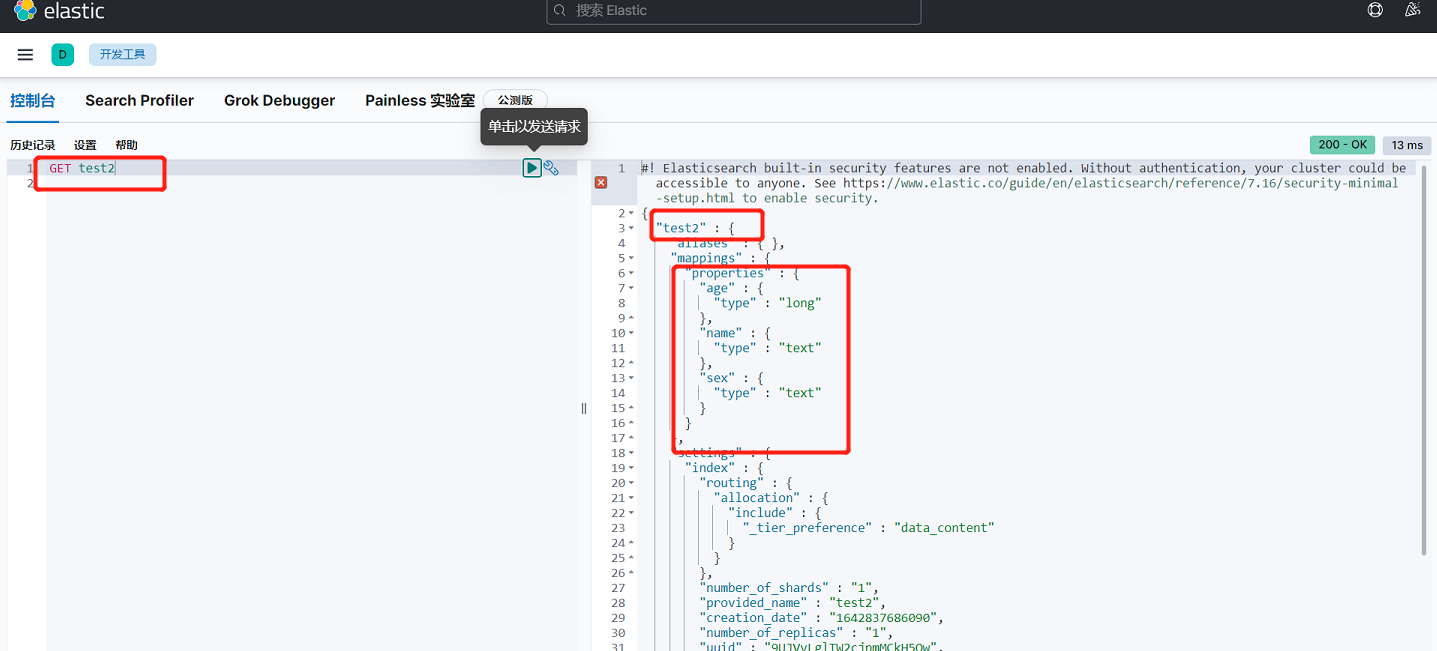Collapse the "test2" block fold arrow

coord(631,229)
